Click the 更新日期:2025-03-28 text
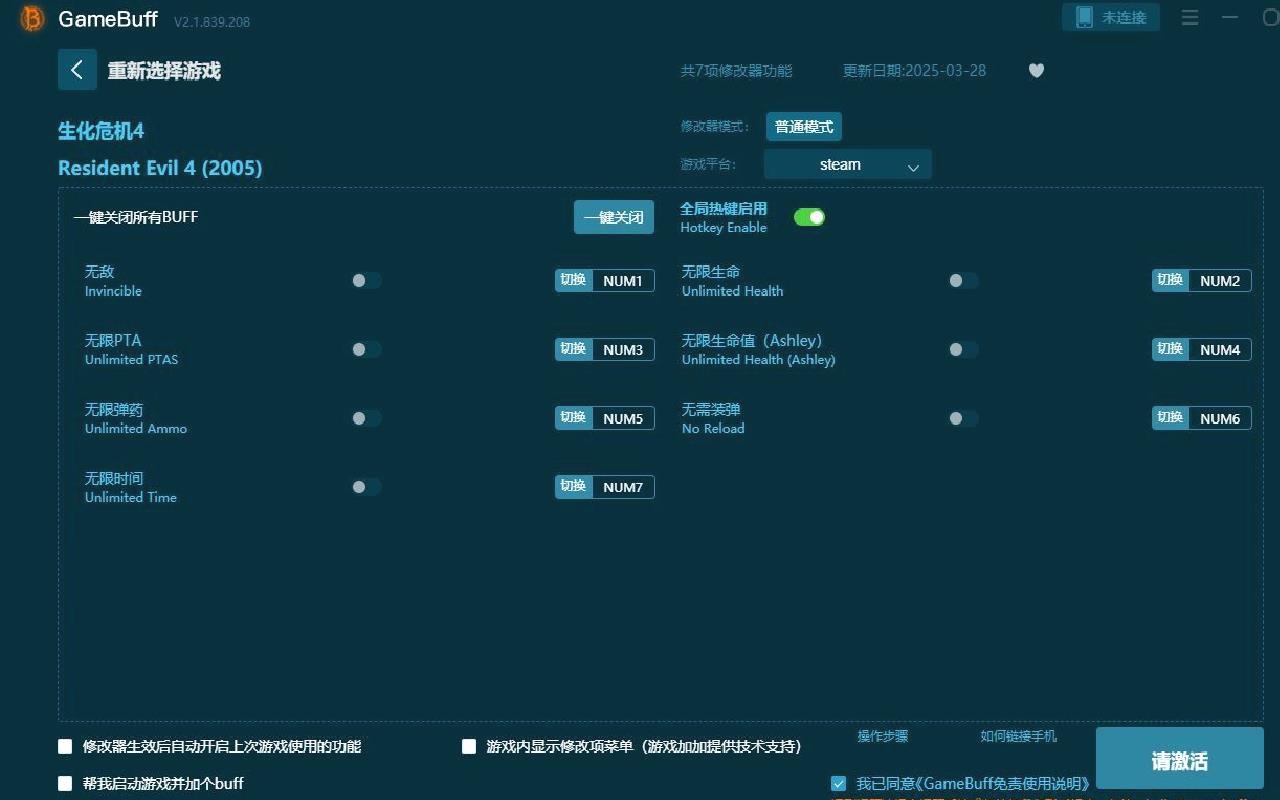Viewport: 1280px width, 800px height. 914,70
